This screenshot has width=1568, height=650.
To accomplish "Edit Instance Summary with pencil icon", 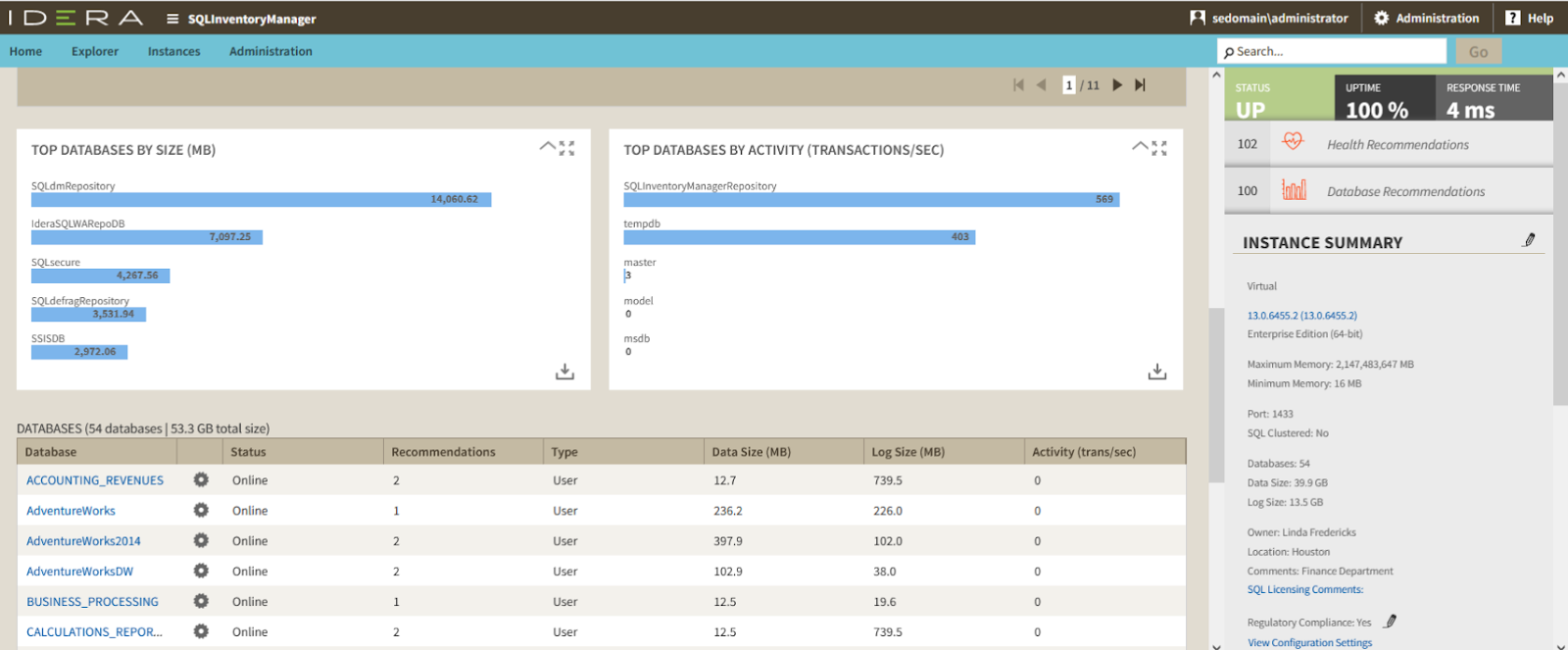I will 1530,240.
